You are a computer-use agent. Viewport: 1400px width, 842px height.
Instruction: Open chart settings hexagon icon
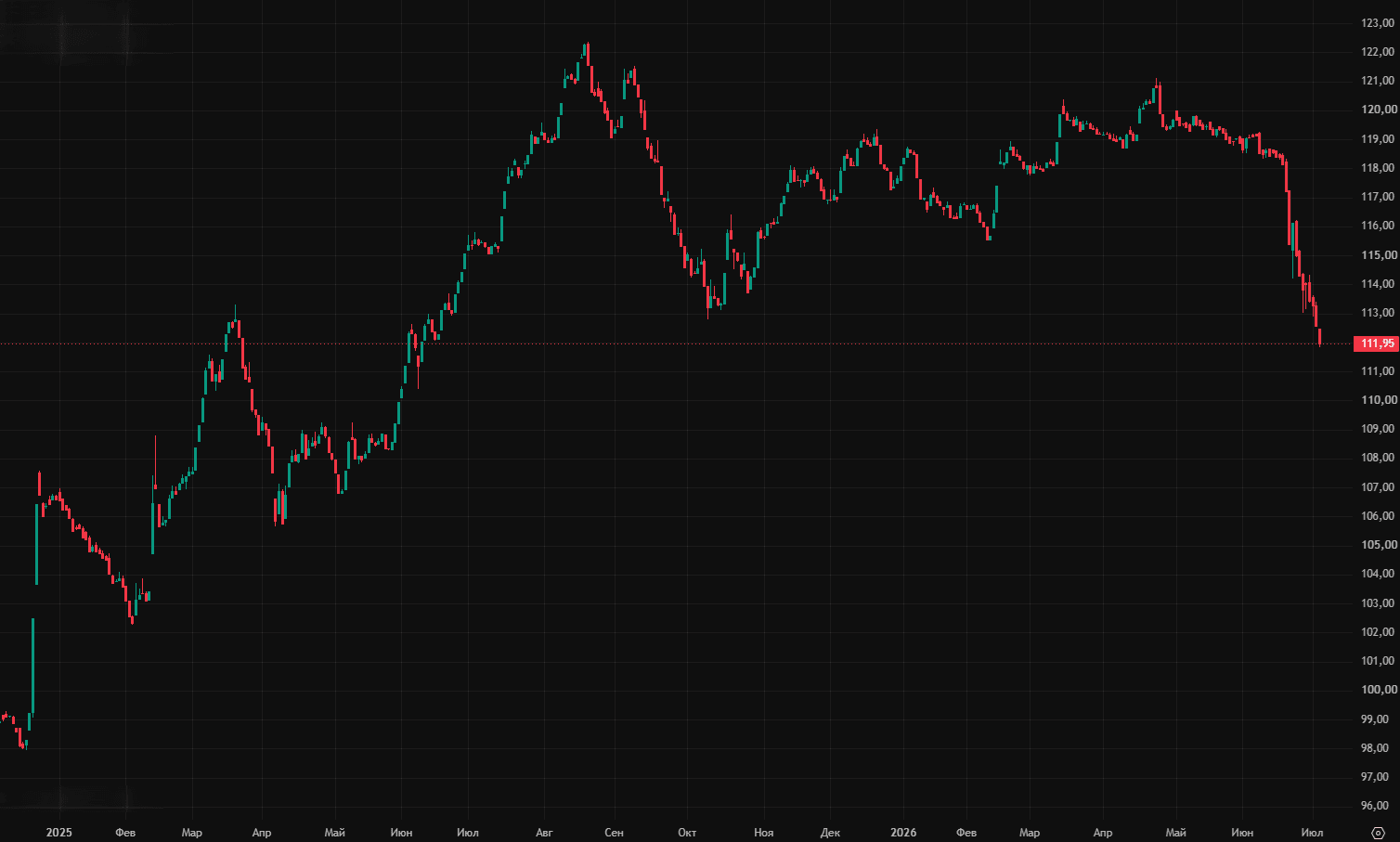point(1378,833)
